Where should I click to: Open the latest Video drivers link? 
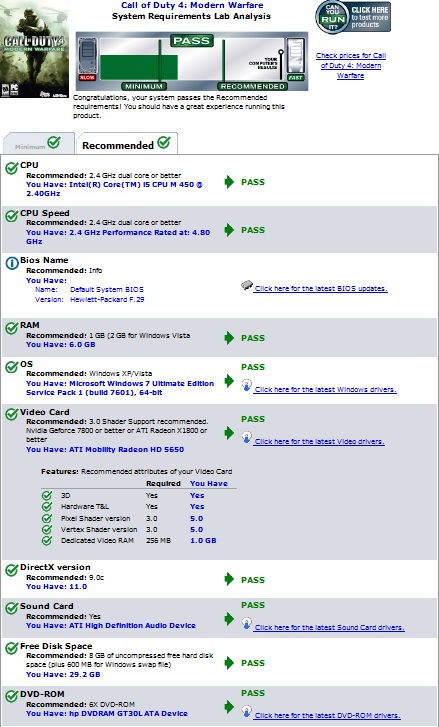319,441
